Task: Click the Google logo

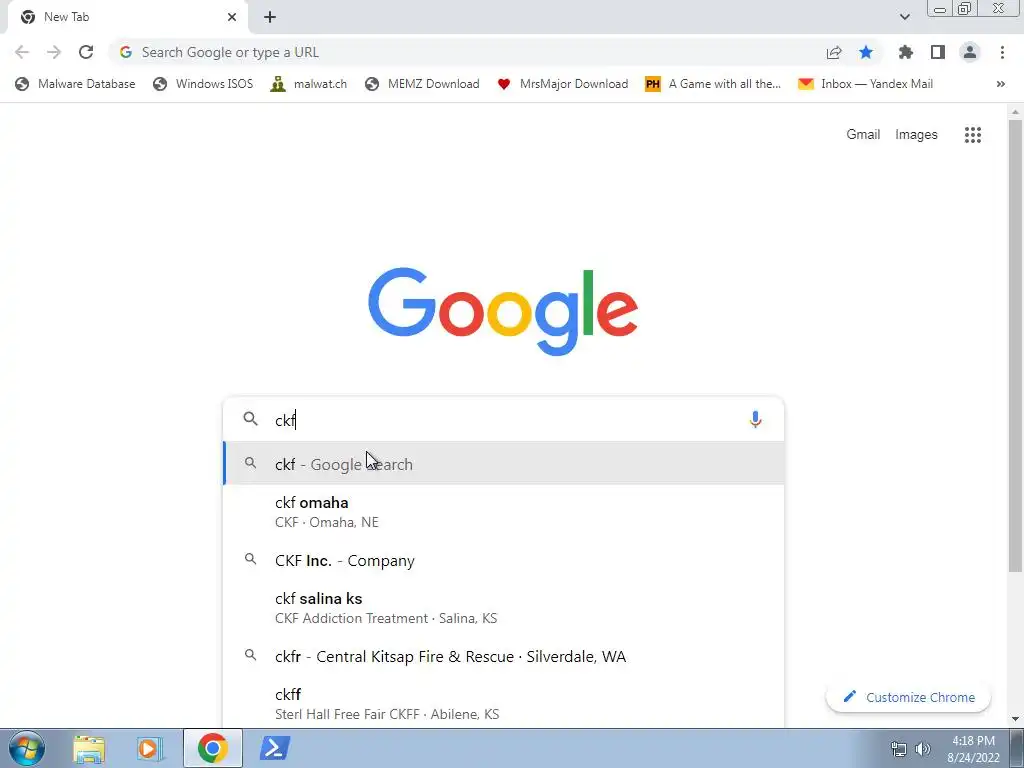Action: coord(503,312)
